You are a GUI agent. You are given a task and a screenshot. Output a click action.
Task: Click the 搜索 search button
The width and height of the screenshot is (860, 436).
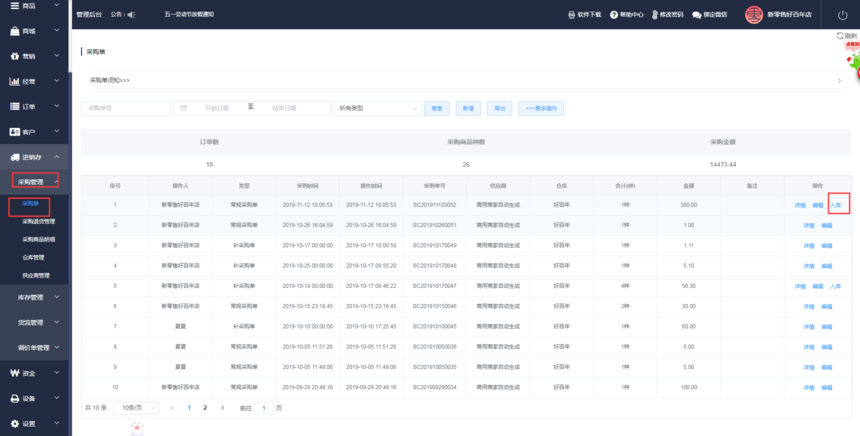(x=437, y=108)
